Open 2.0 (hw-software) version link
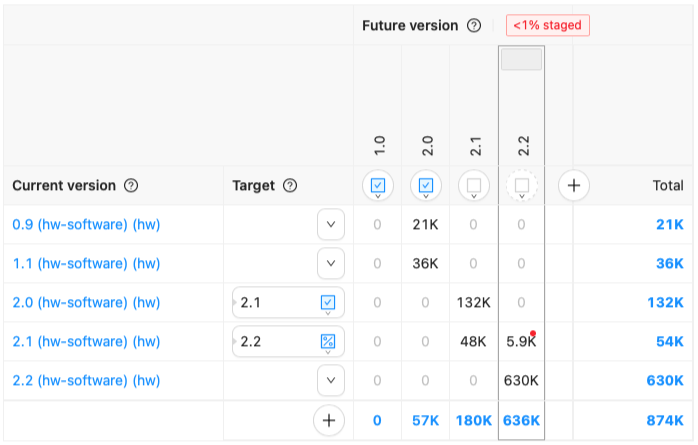 pos(86,303)
